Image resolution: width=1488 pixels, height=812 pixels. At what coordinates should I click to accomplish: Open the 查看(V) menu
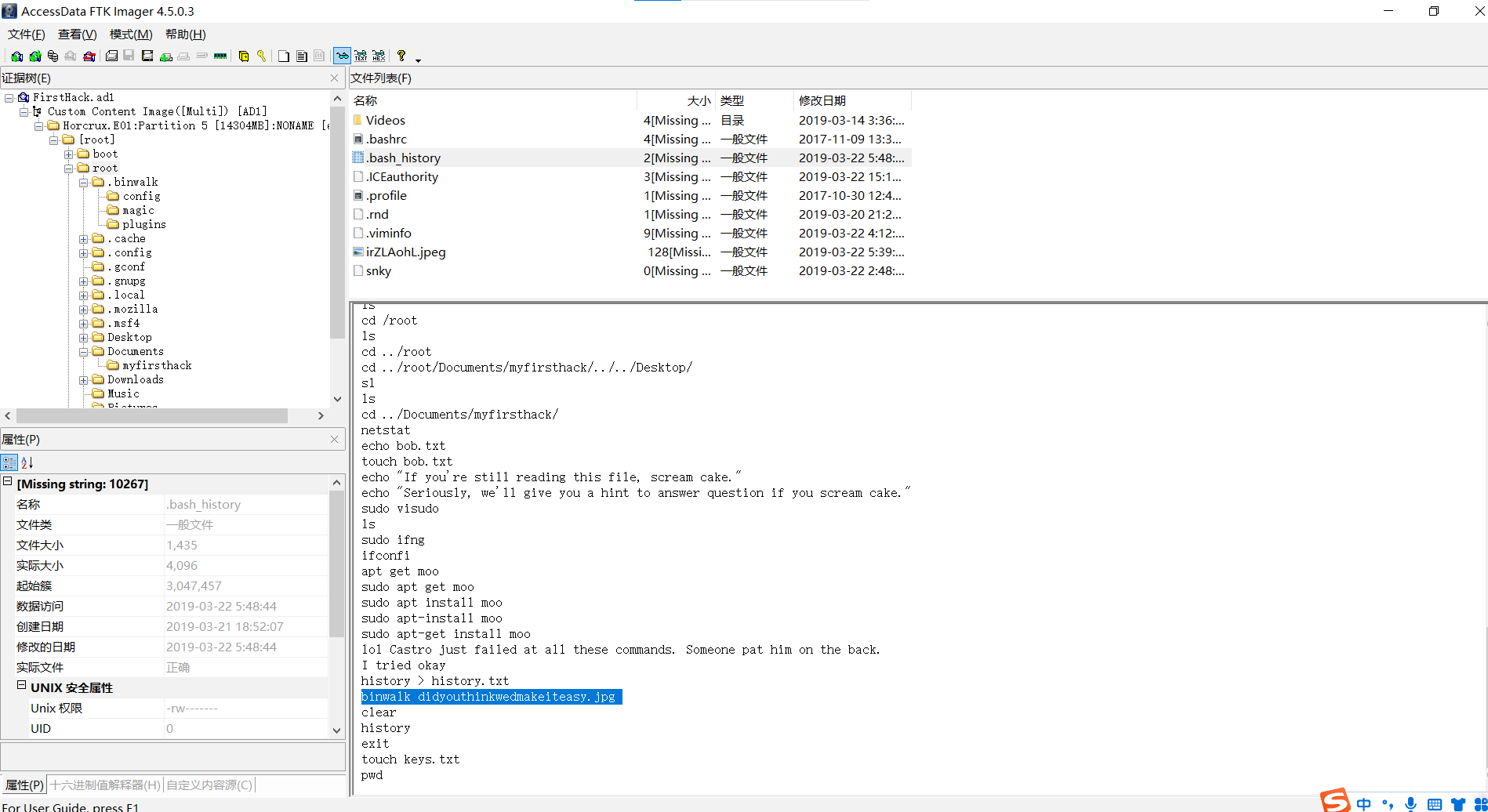(77, 34)
